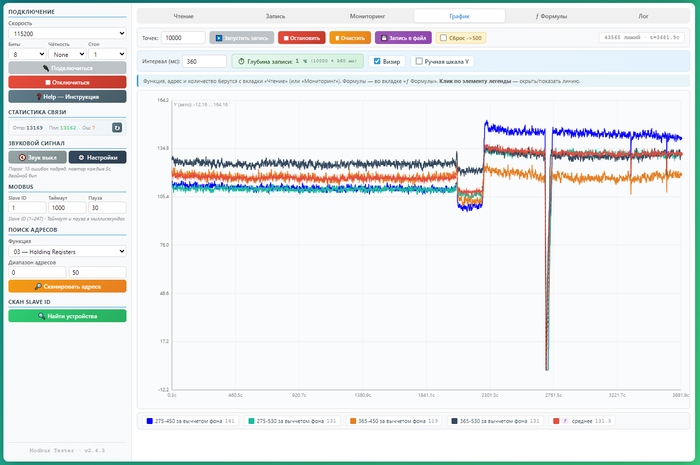The width and height of the screenshot is (700, 465).
Task: Click the received counter 13162
Action: [x=68, y=128]
